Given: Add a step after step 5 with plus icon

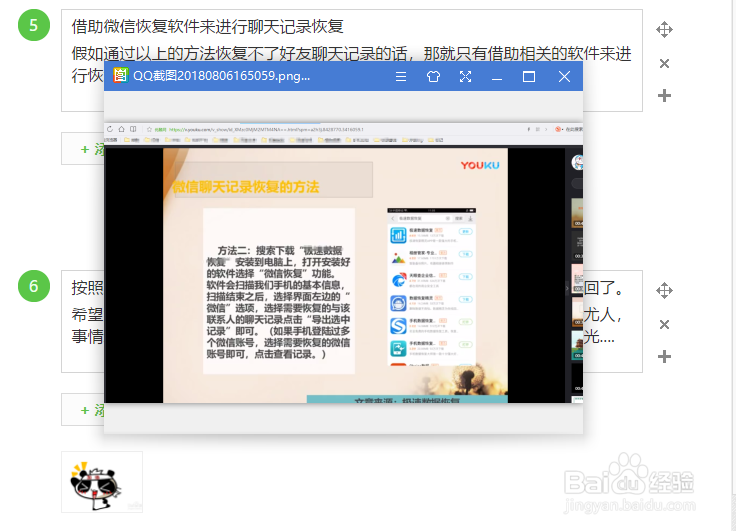Looking at the screenshot, I should click(664, 96).
